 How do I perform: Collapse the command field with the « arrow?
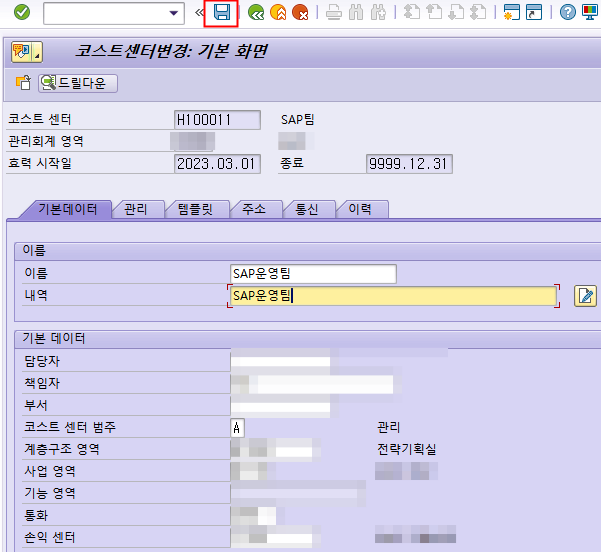pyautogui.click(x=199, y=13)
